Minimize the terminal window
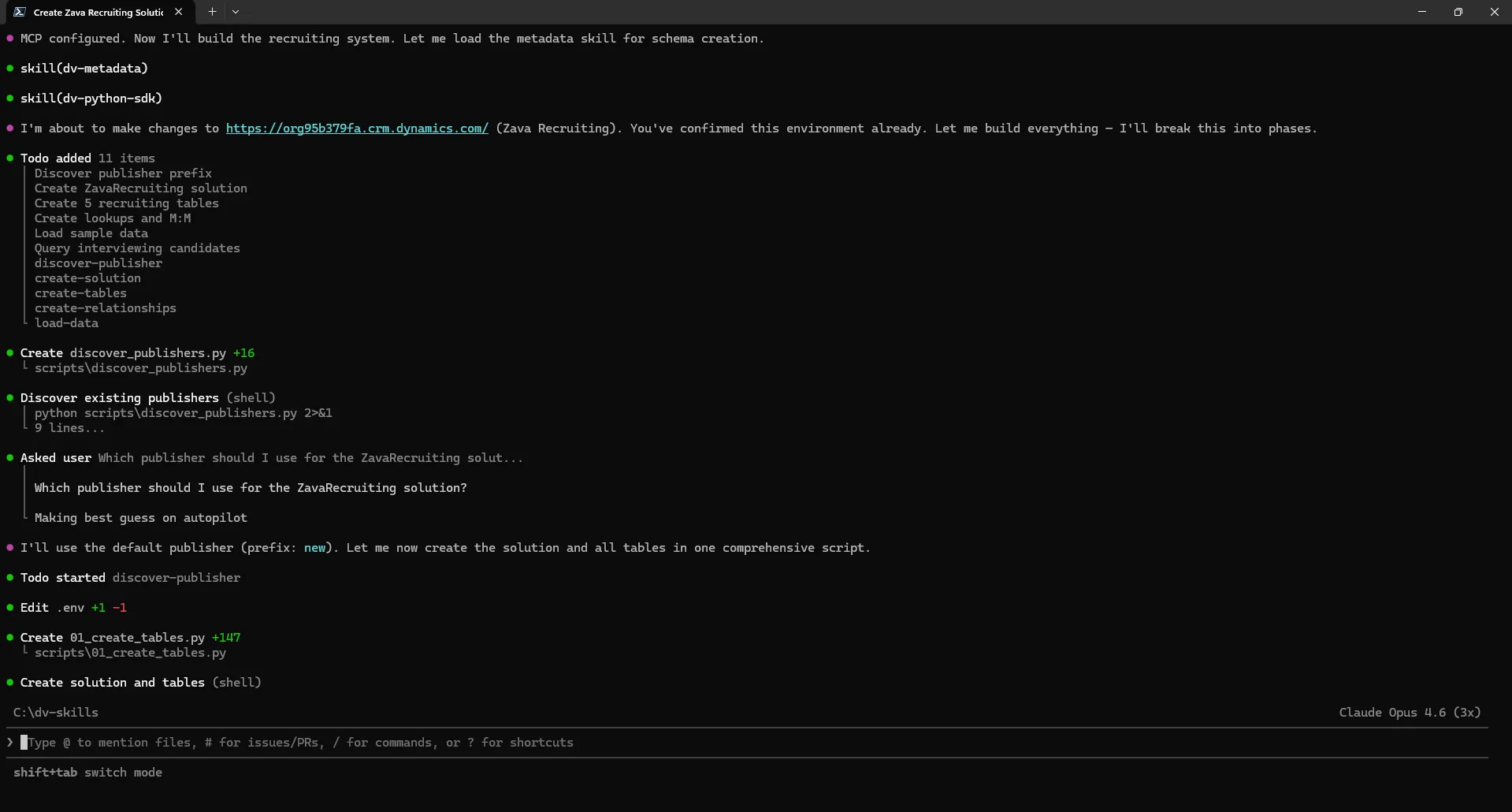The height and width of the screenshot is (812, 1512). (x=1421, y=12)
